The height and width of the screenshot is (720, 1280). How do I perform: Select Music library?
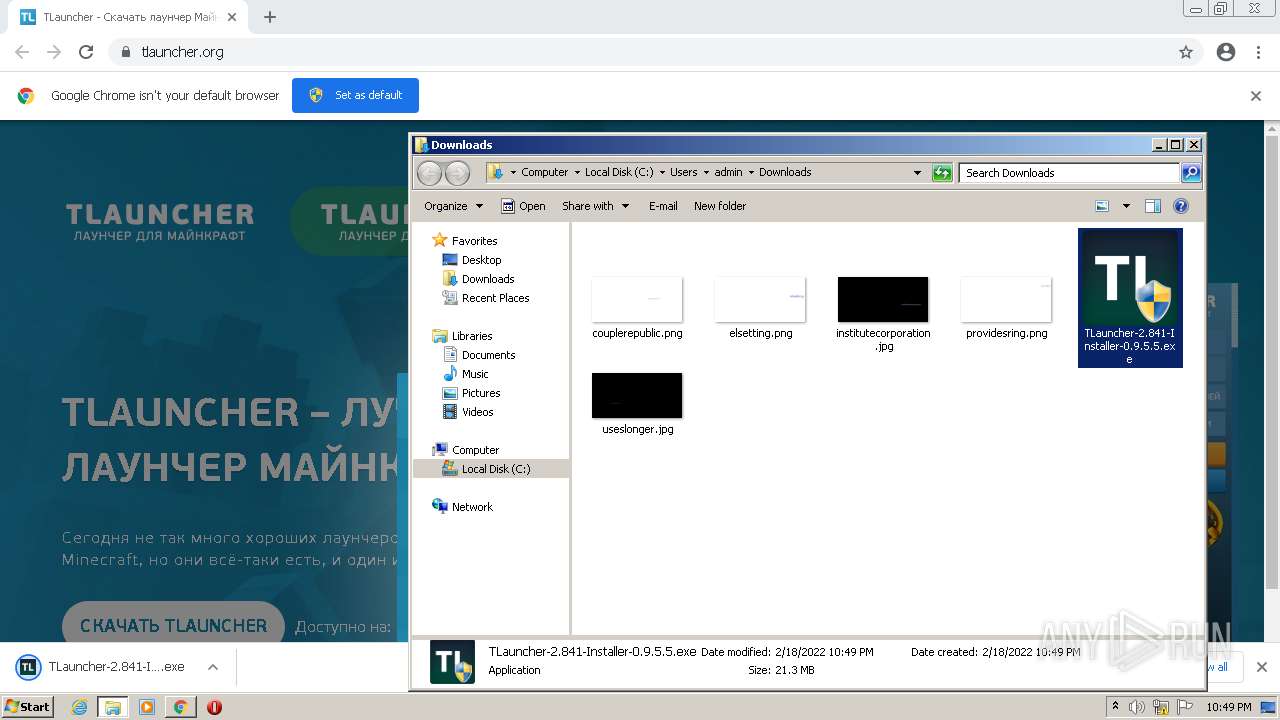(x=475, y=374)
